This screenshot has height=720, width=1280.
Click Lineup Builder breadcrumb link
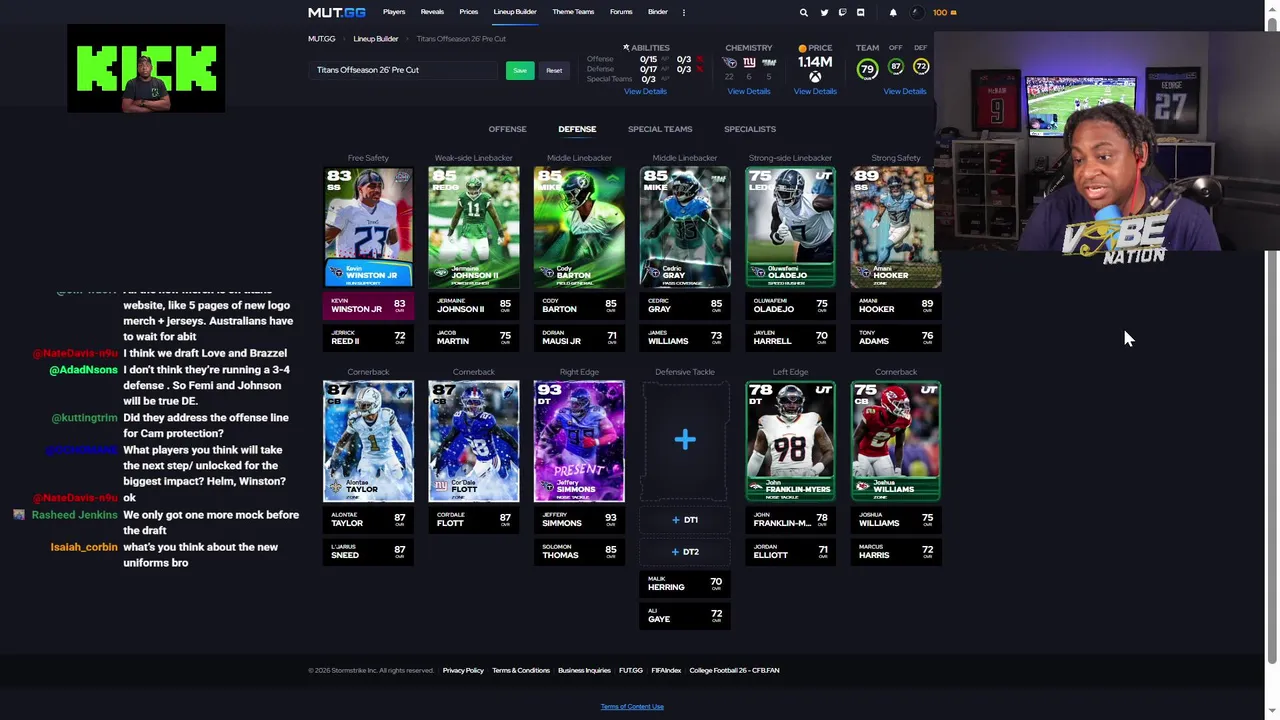coord(376,38)
